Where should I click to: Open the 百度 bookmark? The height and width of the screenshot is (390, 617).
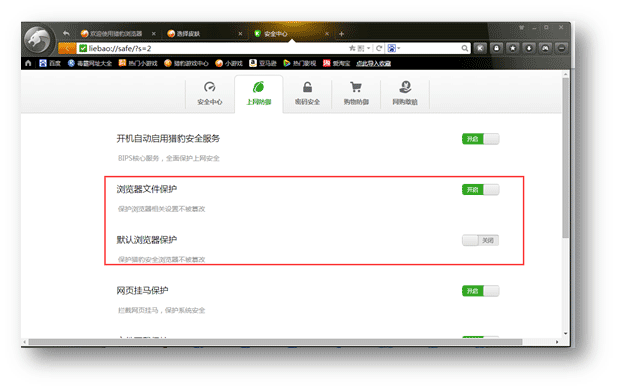coord(50,63)
